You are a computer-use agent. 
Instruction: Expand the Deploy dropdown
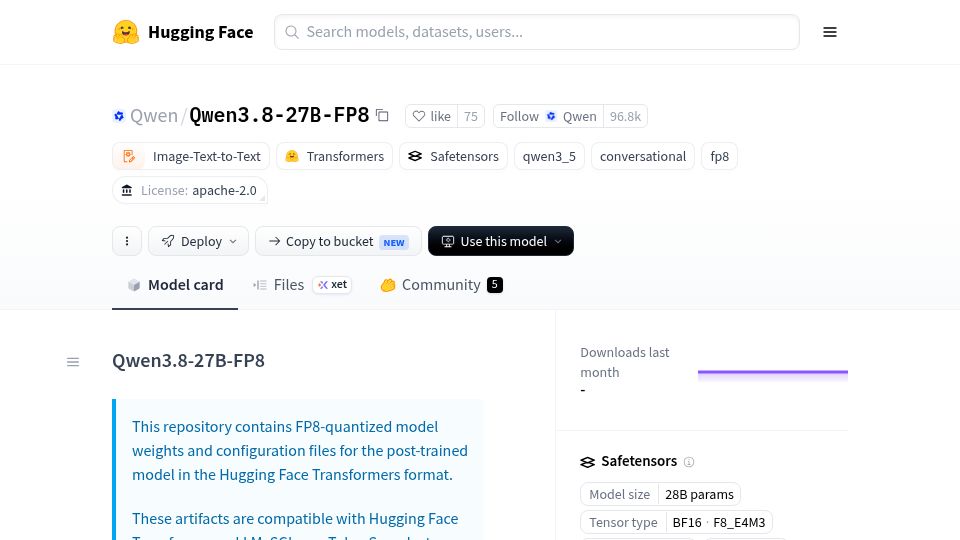click(198, 241)
